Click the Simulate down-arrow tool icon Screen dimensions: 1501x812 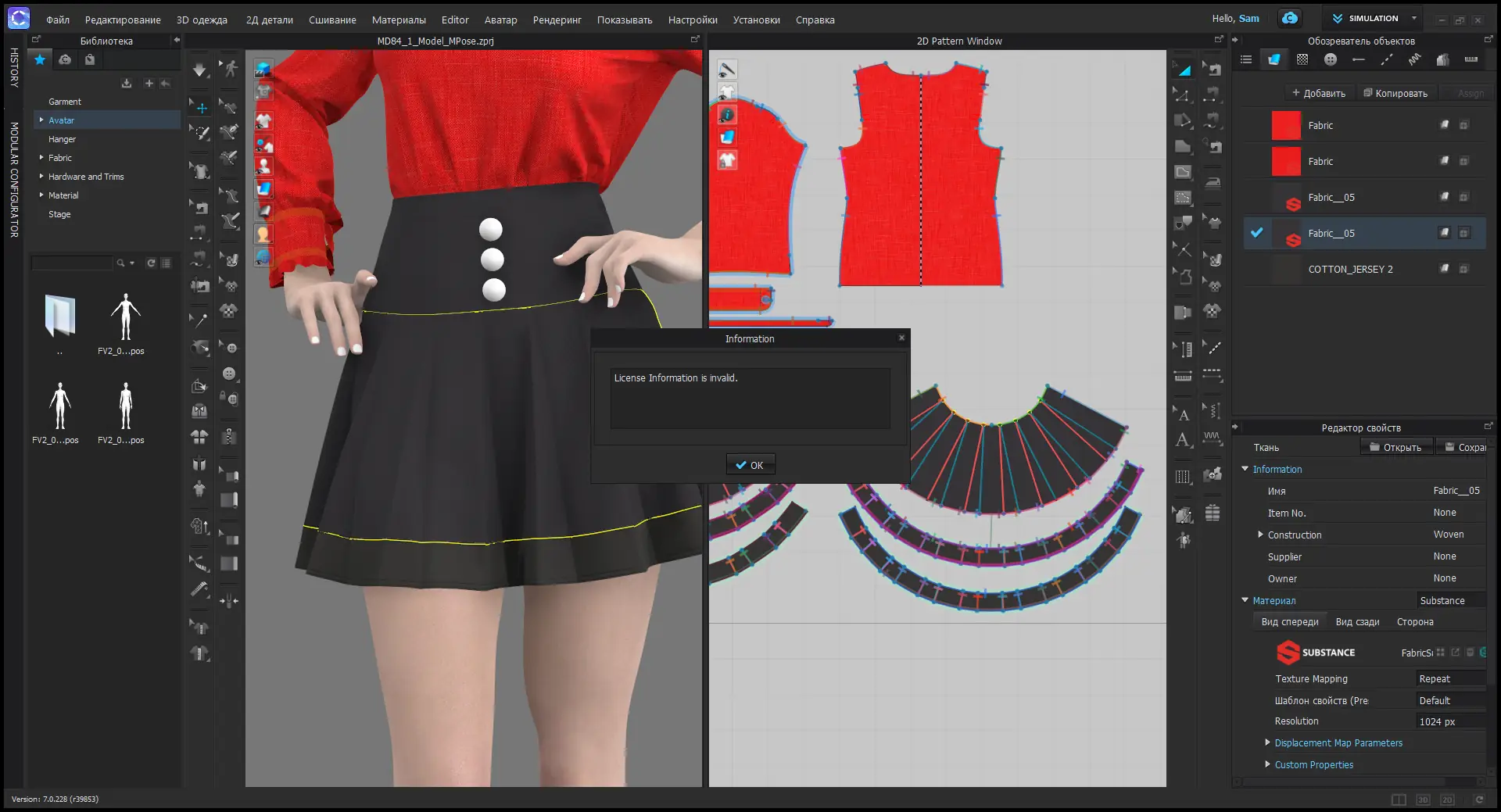[199, 70]
